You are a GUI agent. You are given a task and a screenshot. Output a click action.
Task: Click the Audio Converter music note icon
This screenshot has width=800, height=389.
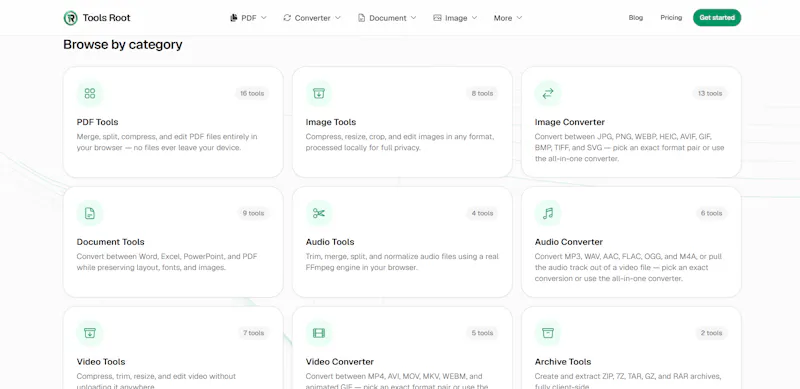tap(548, 213)
